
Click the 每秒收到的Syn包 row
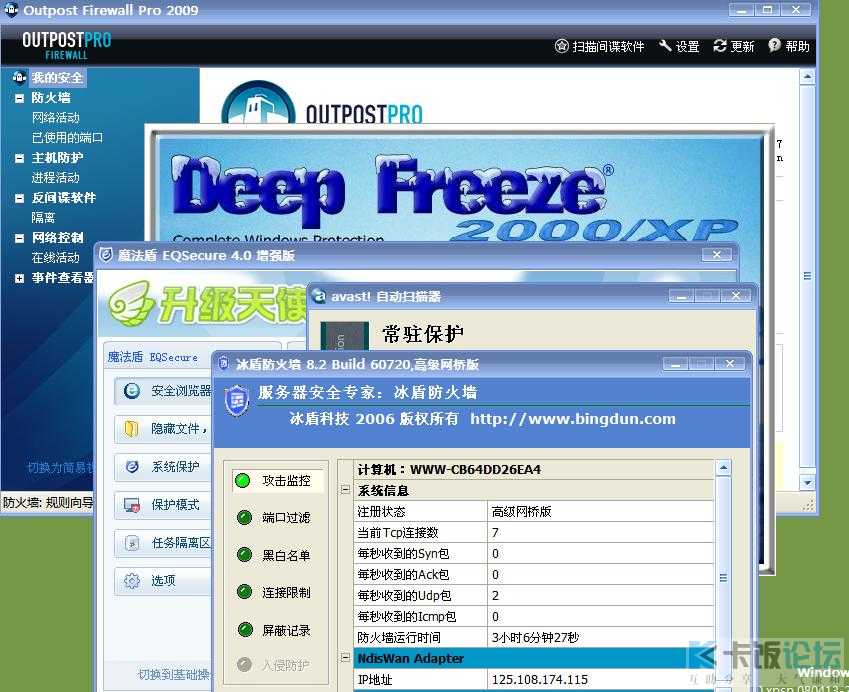[x=535, y=553]
